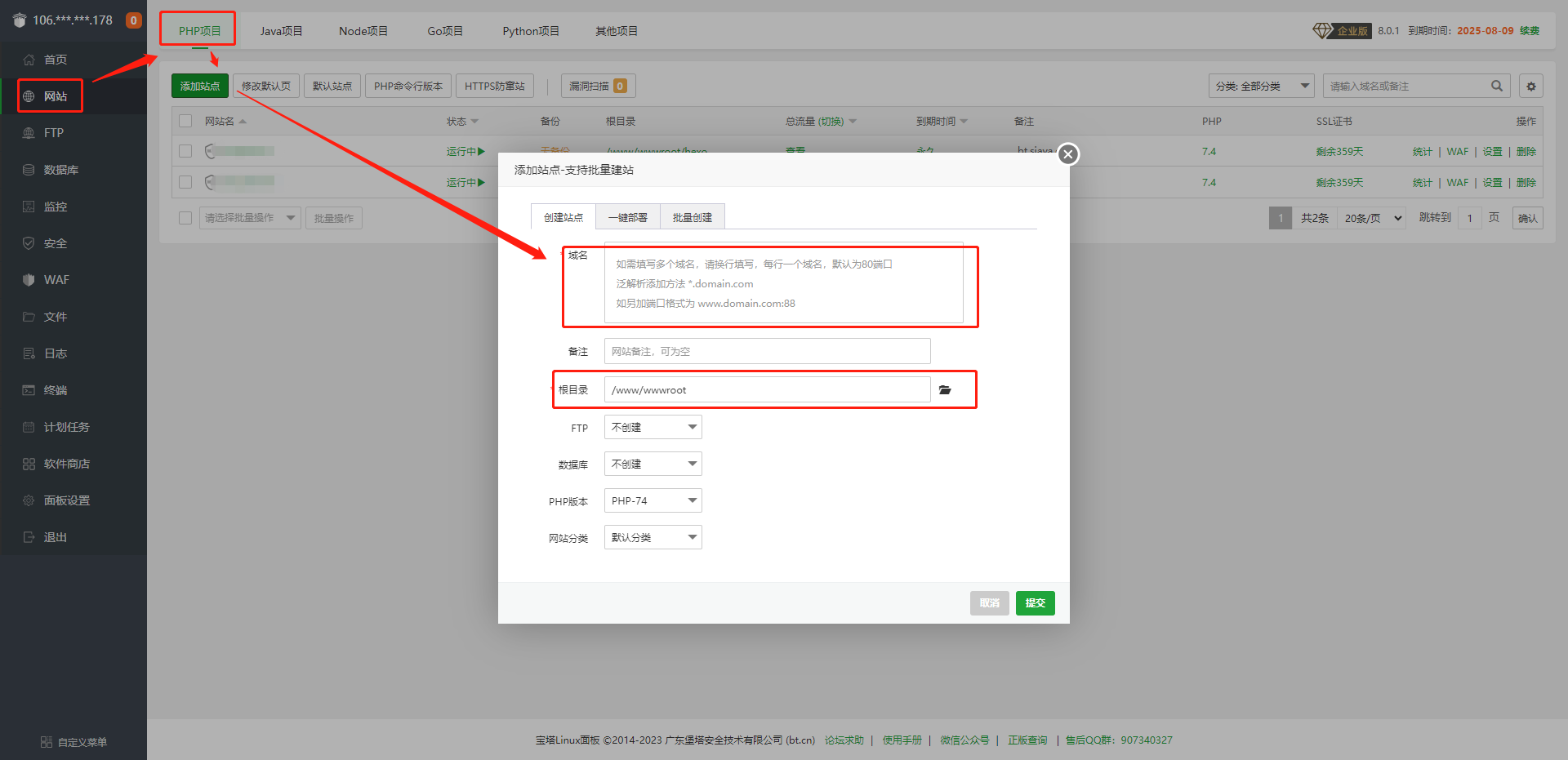Click the folder browse icon beside 根目录
The height and width of the screenshot is (760, 1568).
[x=945, y=390]
